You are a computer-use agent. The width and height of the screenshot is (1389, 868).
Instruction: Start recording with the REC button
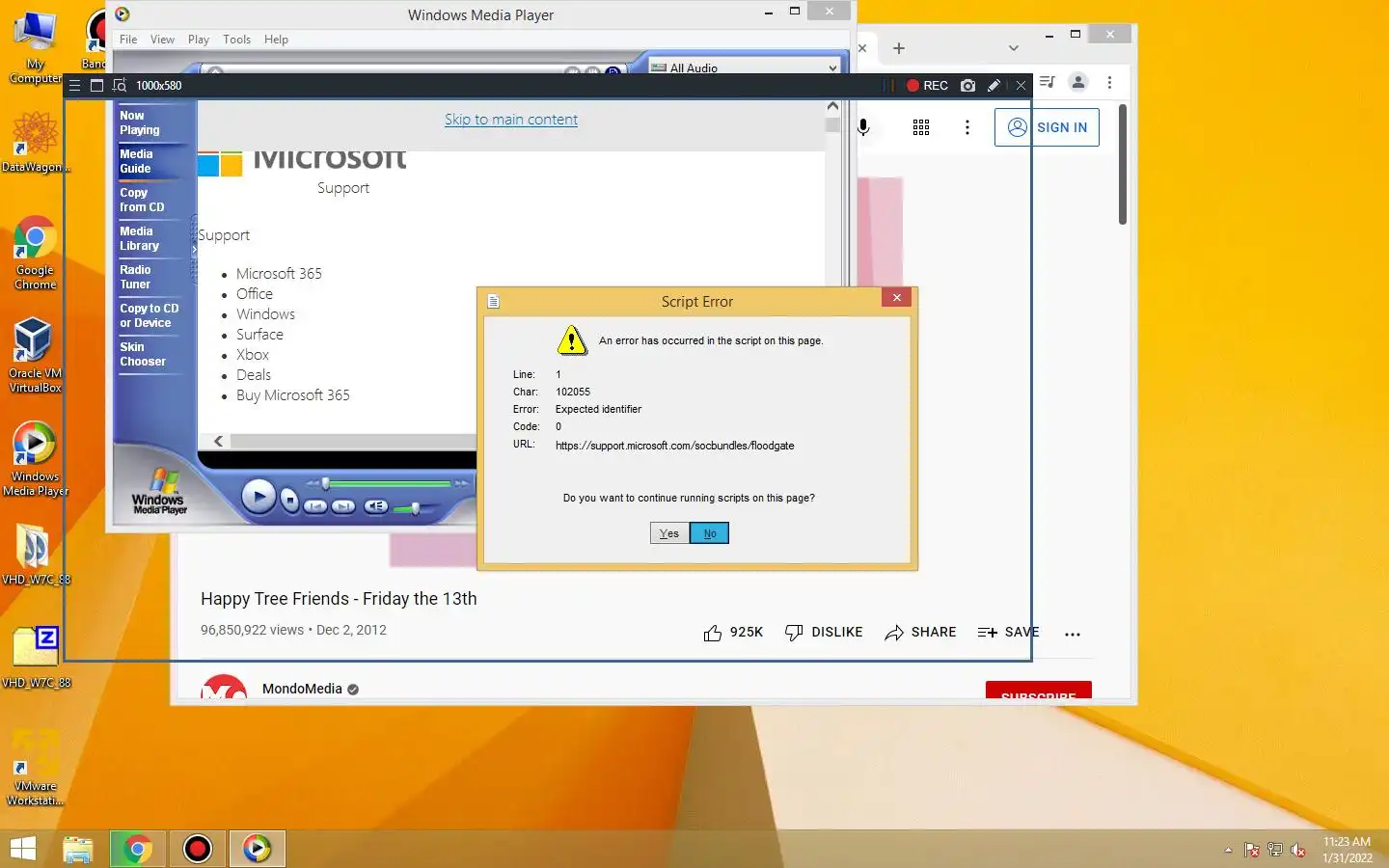[927, 86]
